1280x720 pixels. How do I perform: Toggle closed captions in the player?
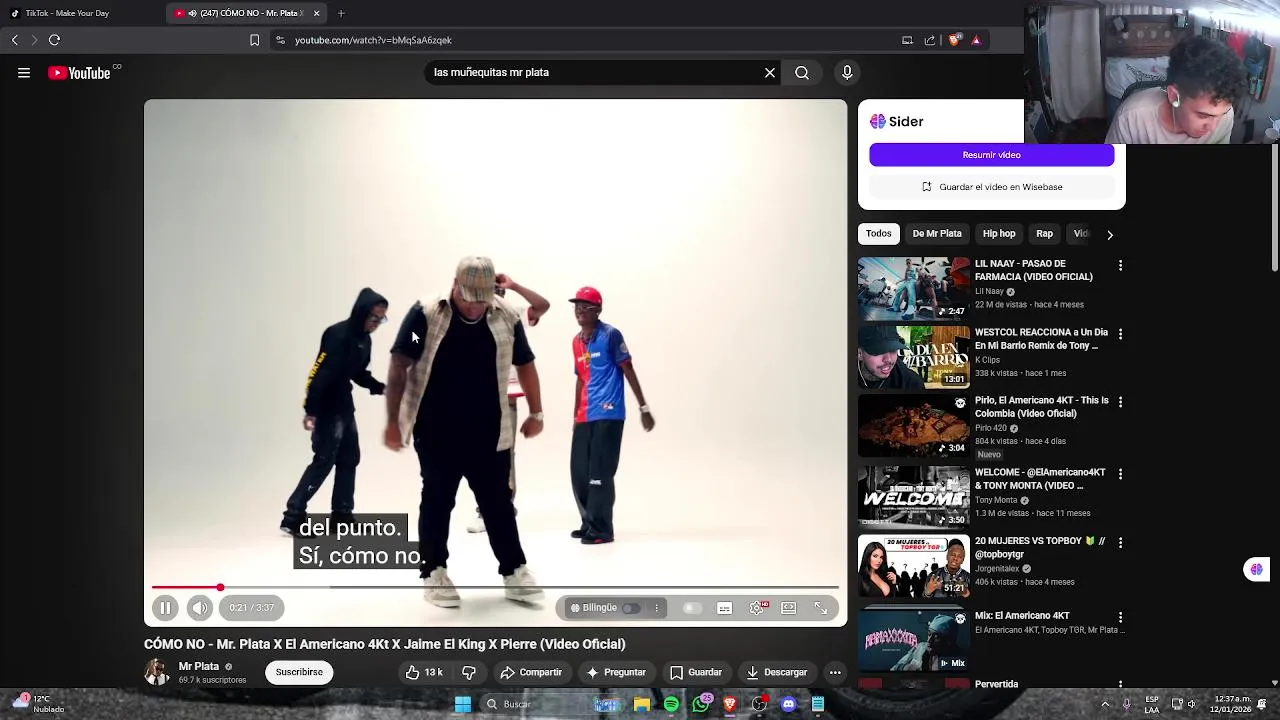[x=725, y=608]
